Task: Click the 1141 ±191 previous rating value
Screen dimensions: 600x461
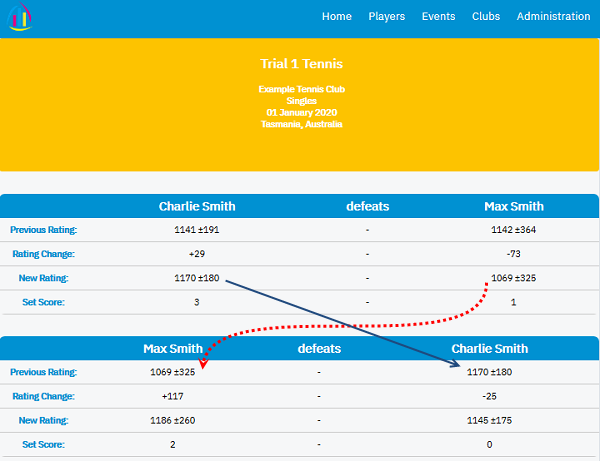Action: pos(197,230)
